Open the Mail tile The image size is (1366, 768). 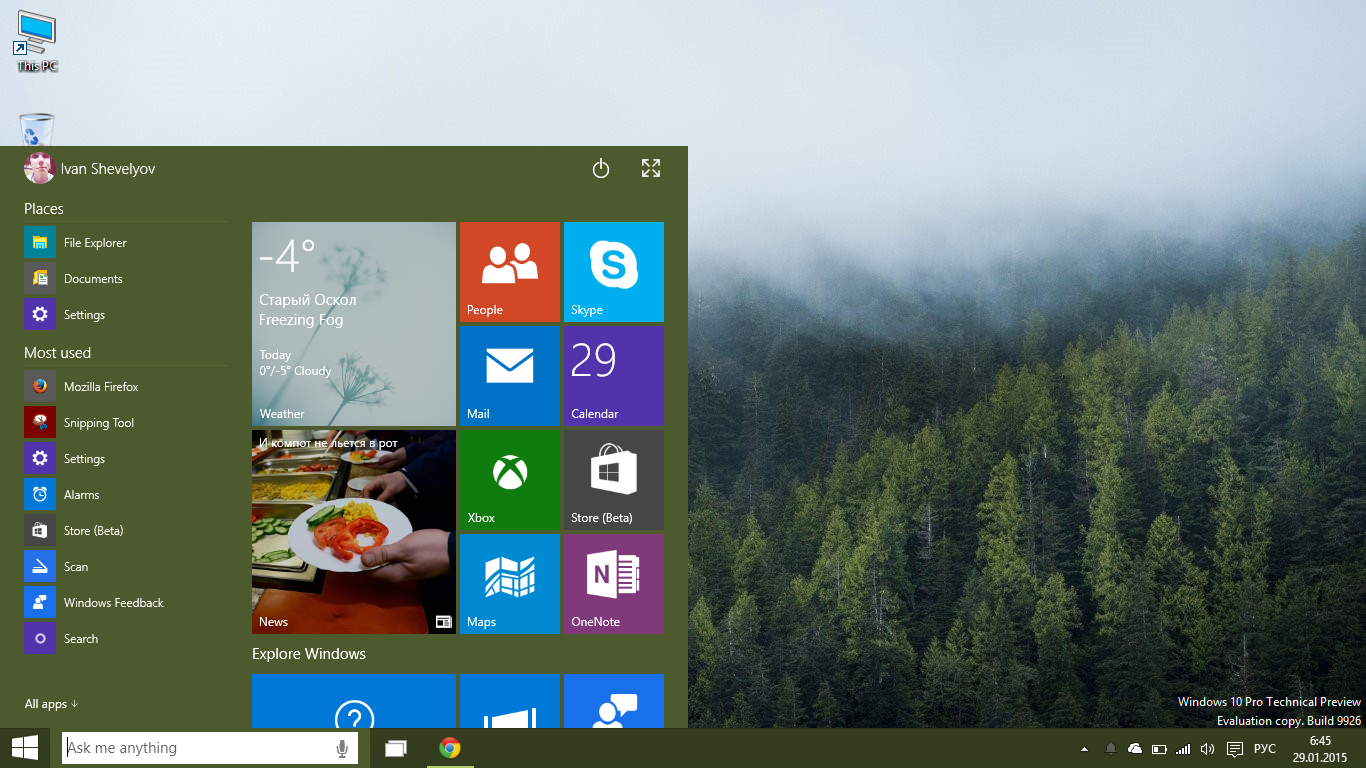[x=510, y=376]
